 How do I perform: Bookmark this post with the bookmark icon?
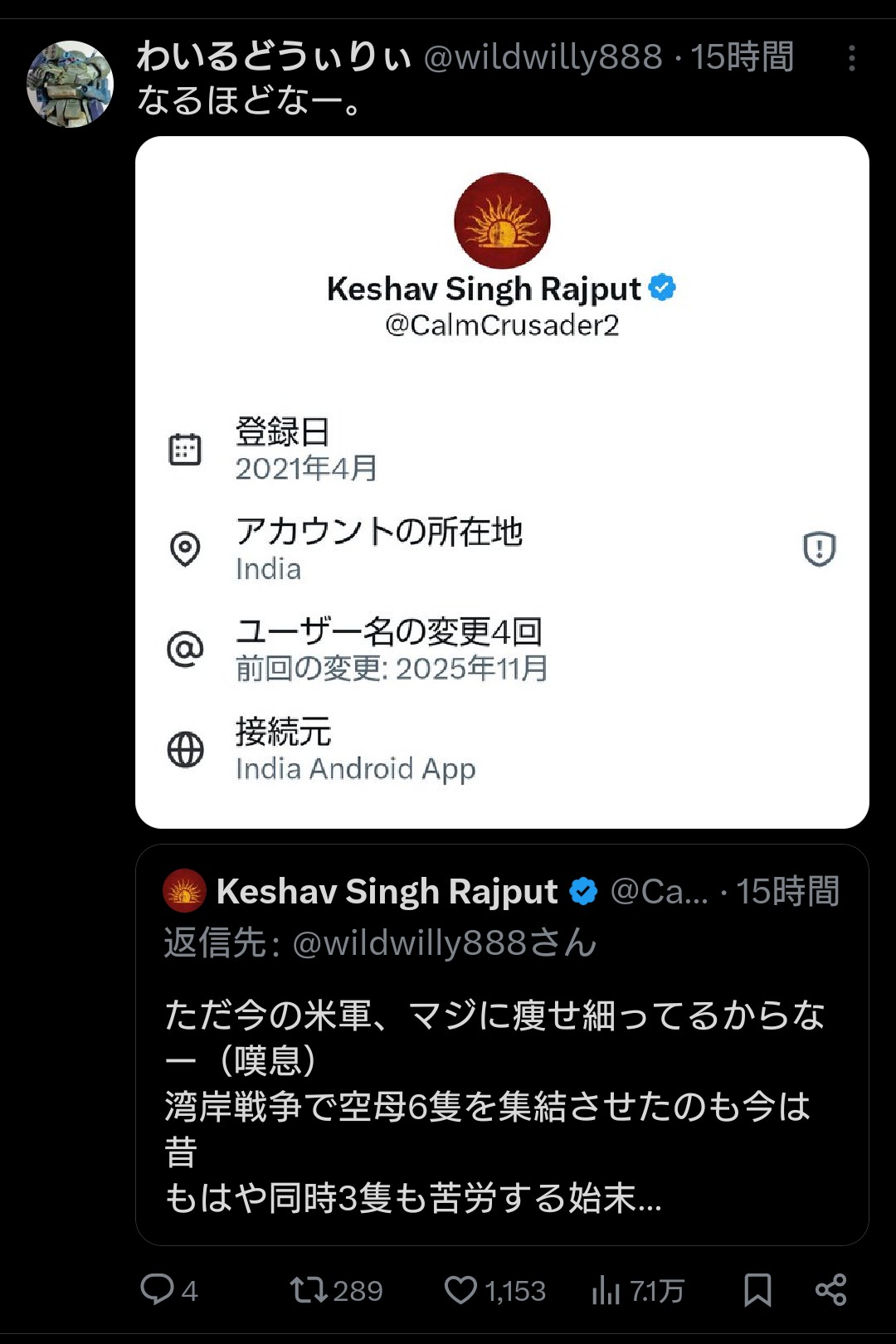pos(757,1290)
